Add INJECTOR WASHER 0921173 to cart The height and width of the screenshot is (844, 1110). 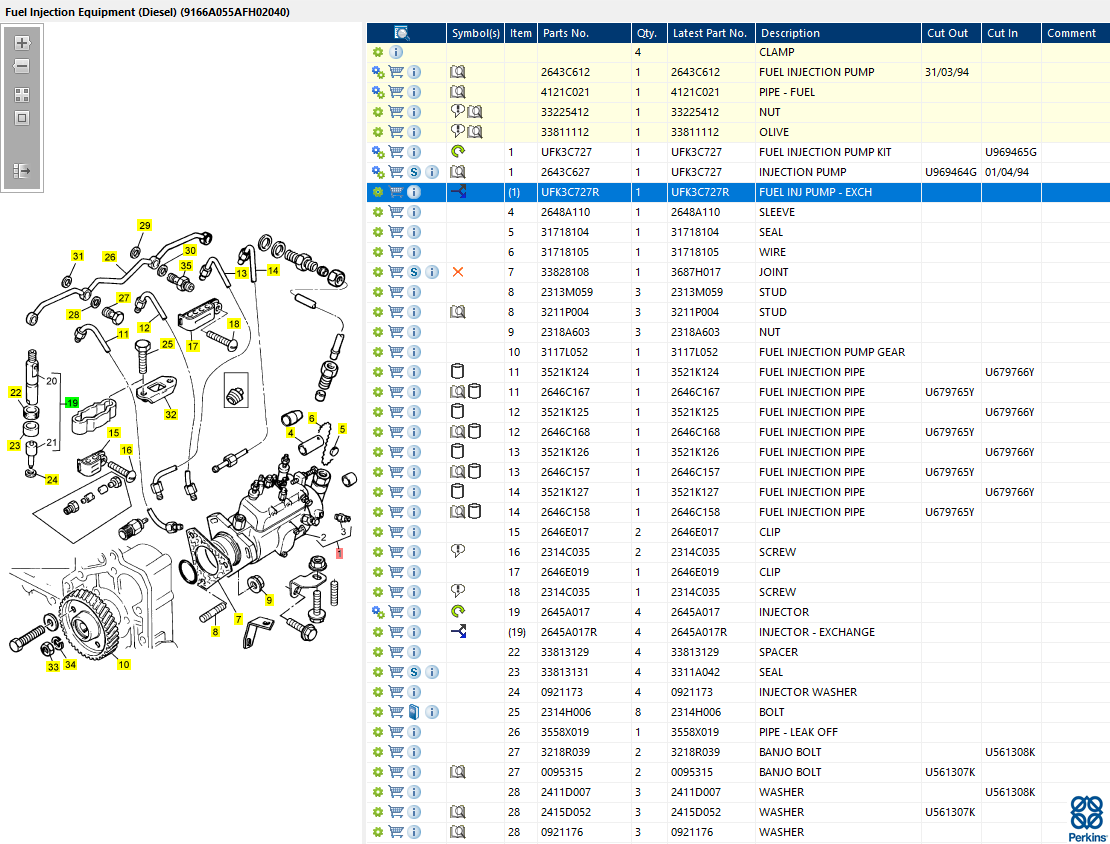[x=396, y=692]
